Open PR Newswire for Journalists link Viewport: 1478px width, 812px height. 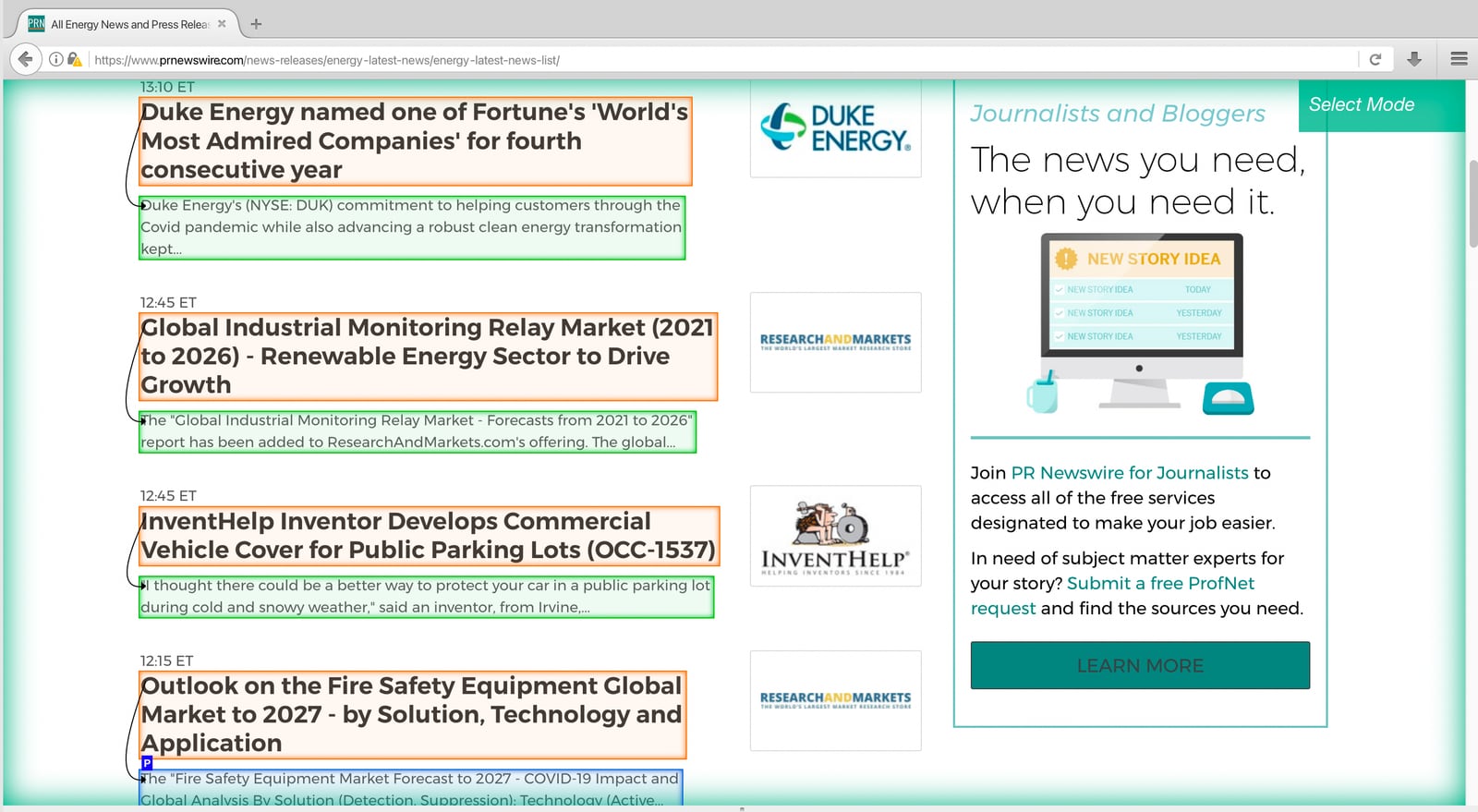[x=1130, y=473]
